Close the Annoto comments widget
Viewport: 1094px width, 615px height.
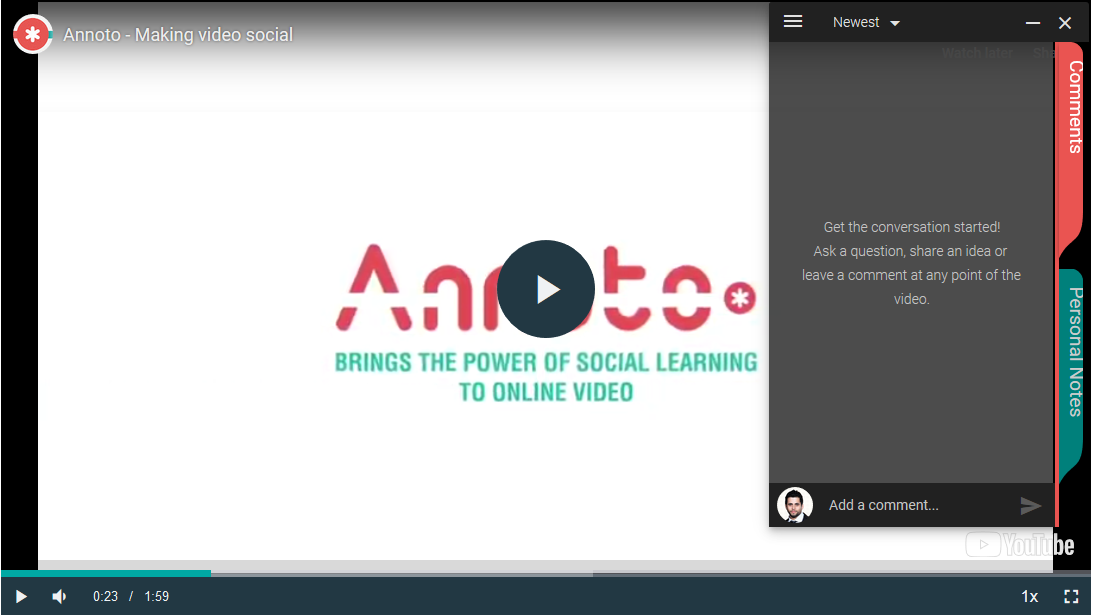pos(1065,23)
